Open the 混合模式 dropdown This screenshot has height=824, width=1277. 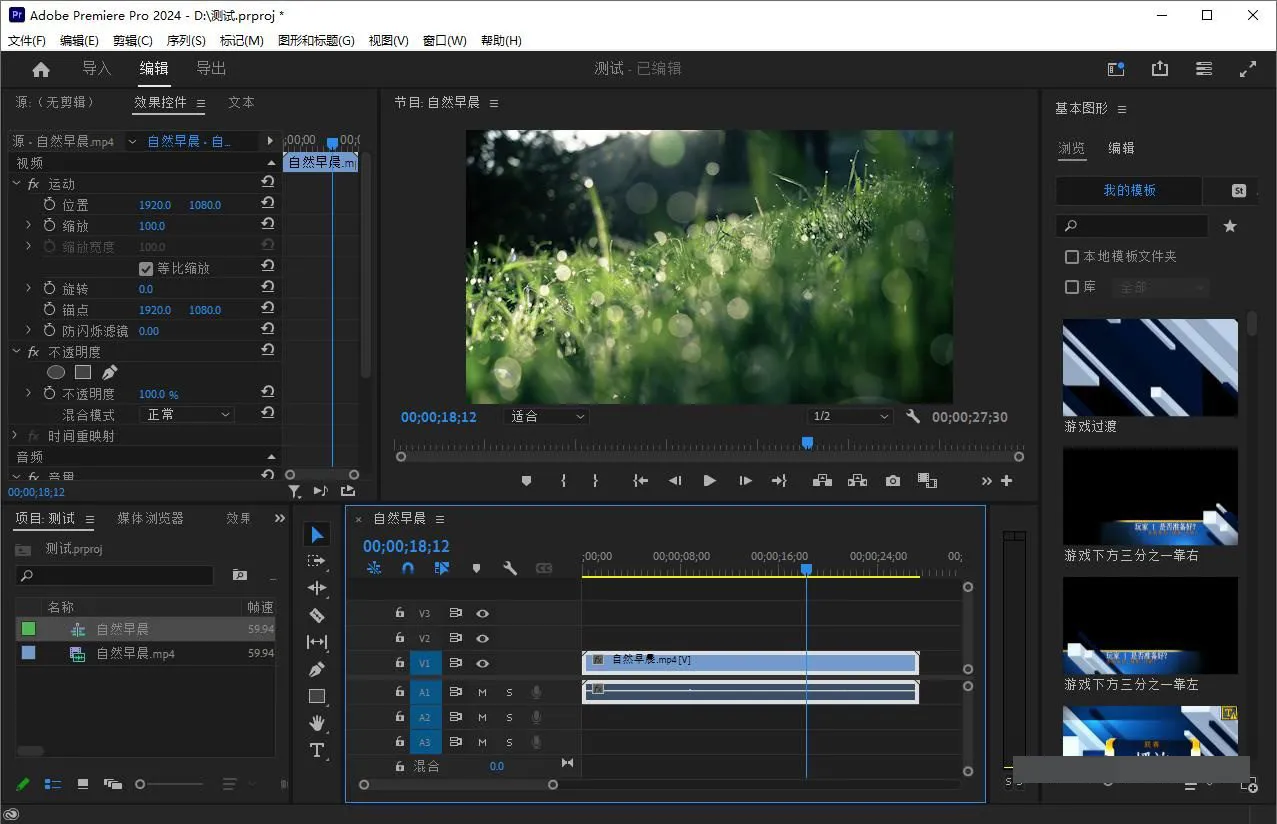click(188, 414)
